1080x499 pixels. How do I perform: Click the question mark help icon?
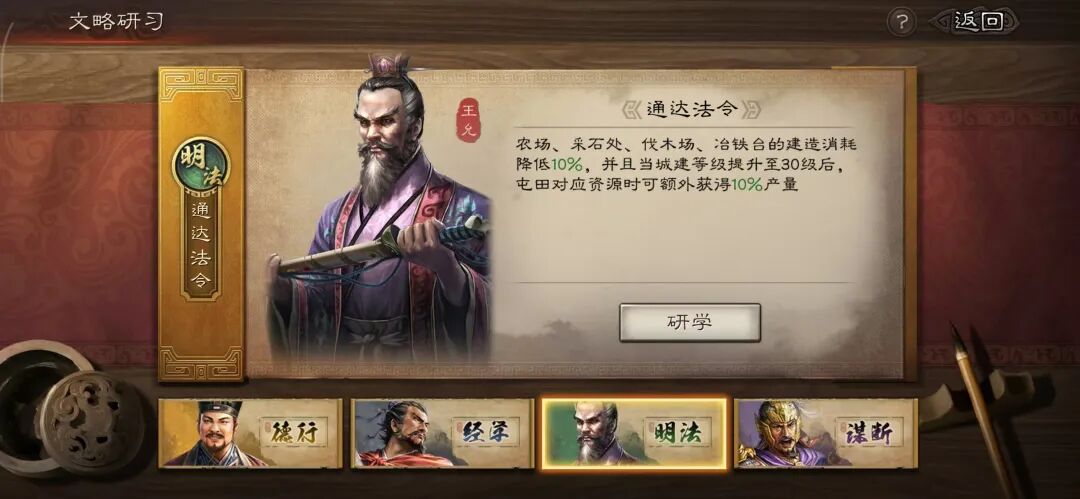pos(900,23)
